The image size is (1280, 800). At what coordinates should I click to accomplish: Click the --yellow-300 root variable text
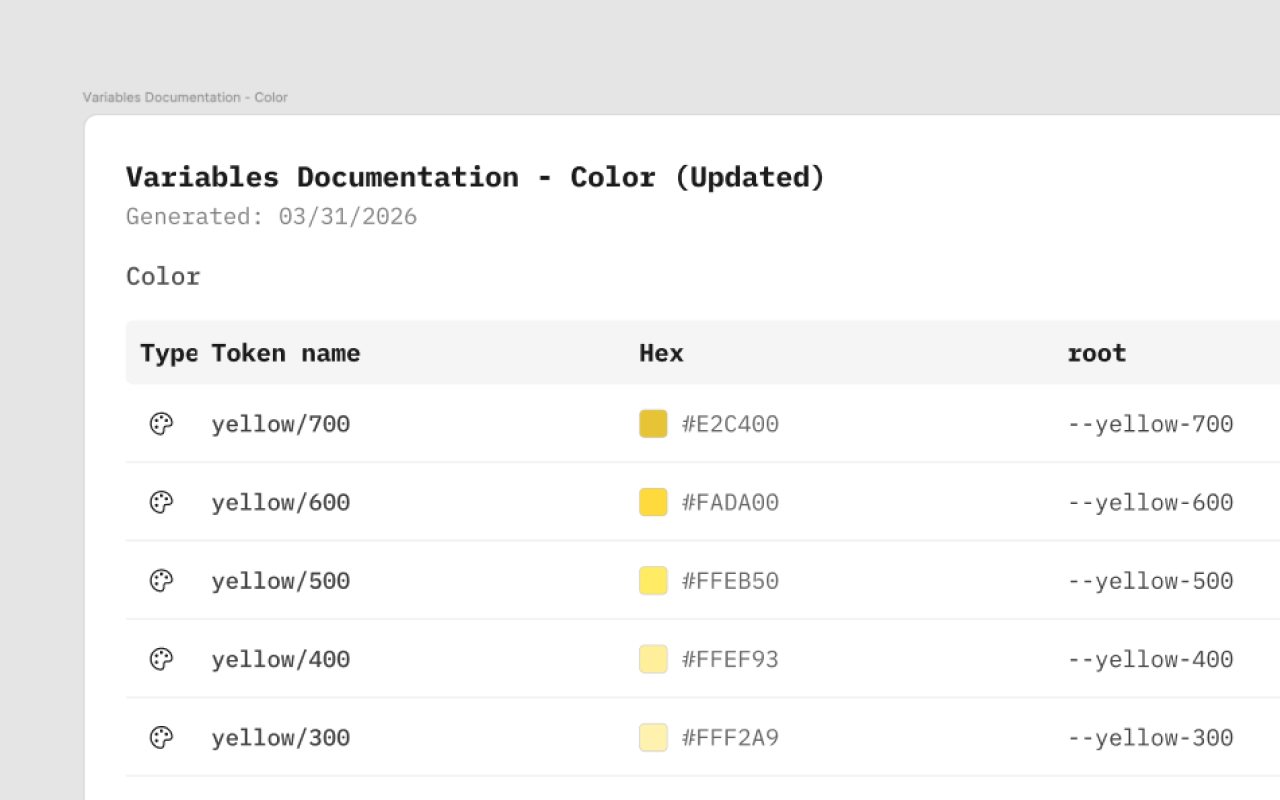(1150, 738)
